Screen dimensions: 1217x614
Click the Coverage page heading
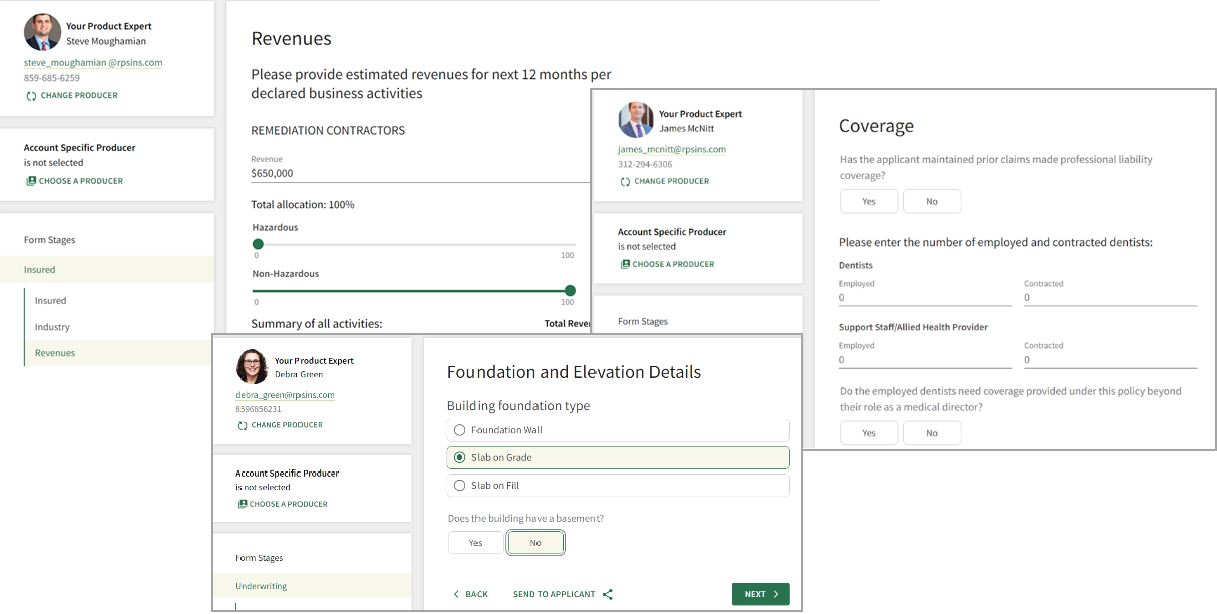tap(876, 126)
